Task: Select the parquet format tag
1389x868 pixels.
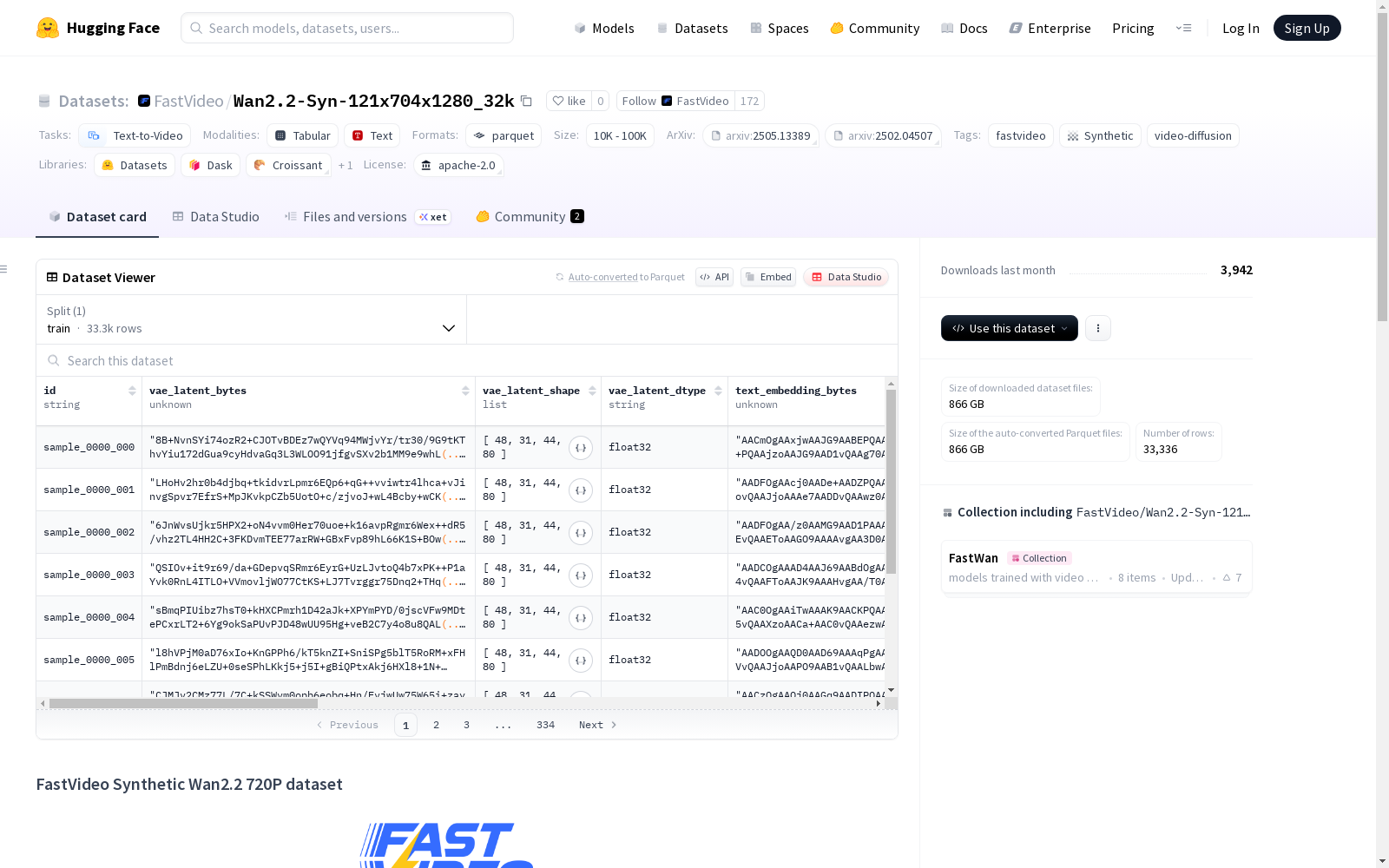Action: [x=504, y=135]
